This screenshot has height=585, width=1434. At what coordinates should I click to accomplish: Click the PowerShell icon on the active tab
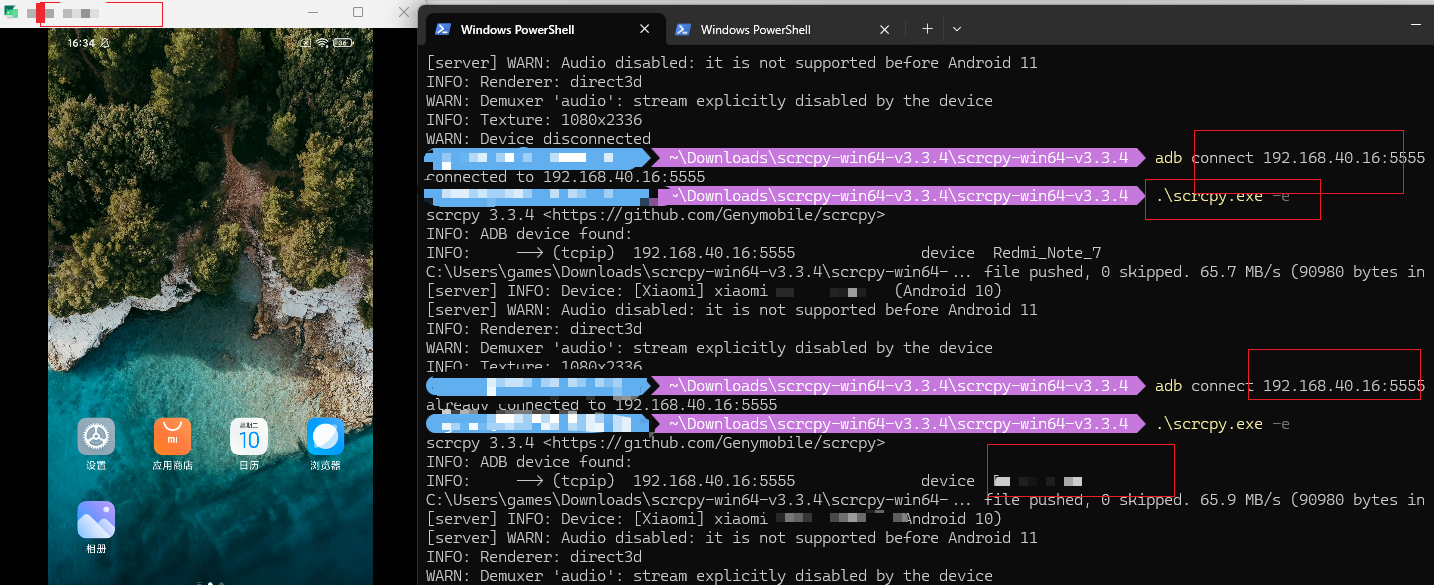443,30
